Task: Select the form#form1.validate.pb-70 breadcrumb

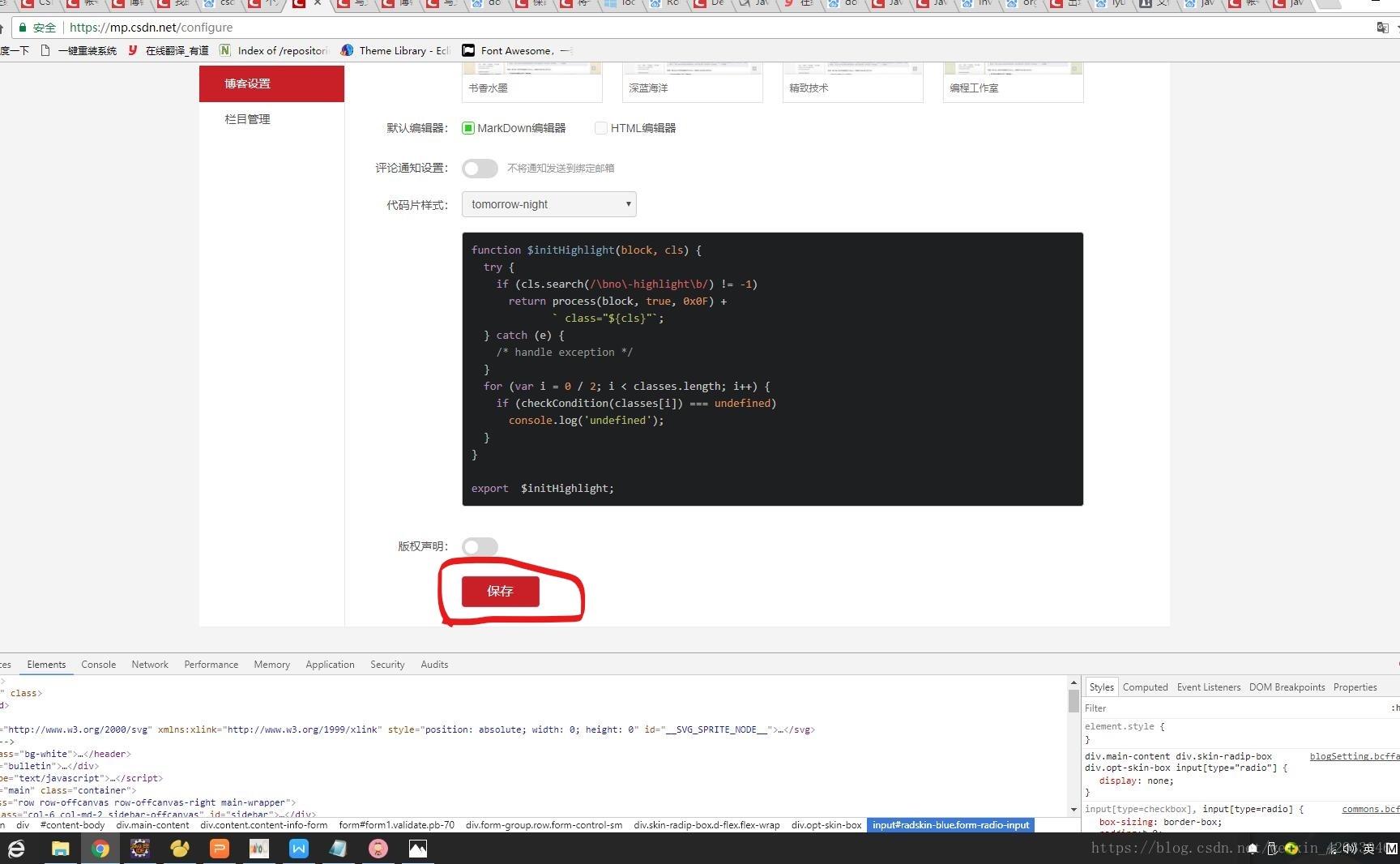Action: point(396,825)
